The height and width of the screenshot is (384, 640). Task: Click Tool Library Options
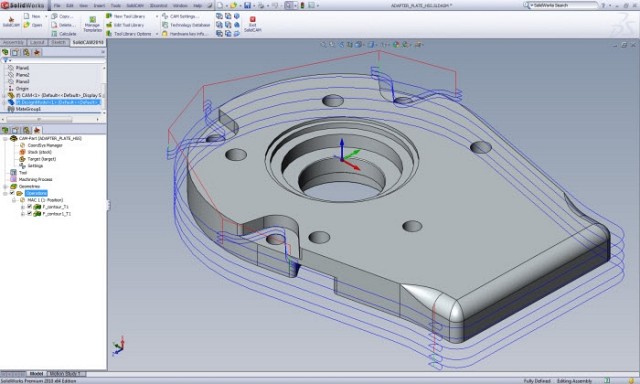tap(129, 34)
